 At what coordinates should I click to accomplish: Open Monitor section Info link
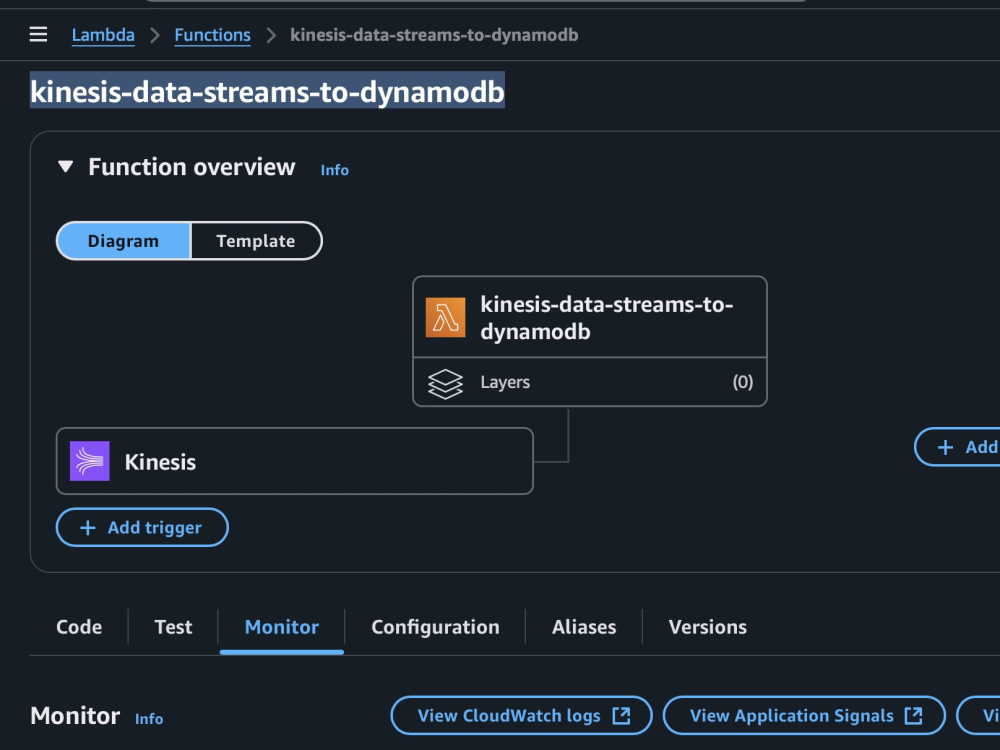[x=149, y=719]
